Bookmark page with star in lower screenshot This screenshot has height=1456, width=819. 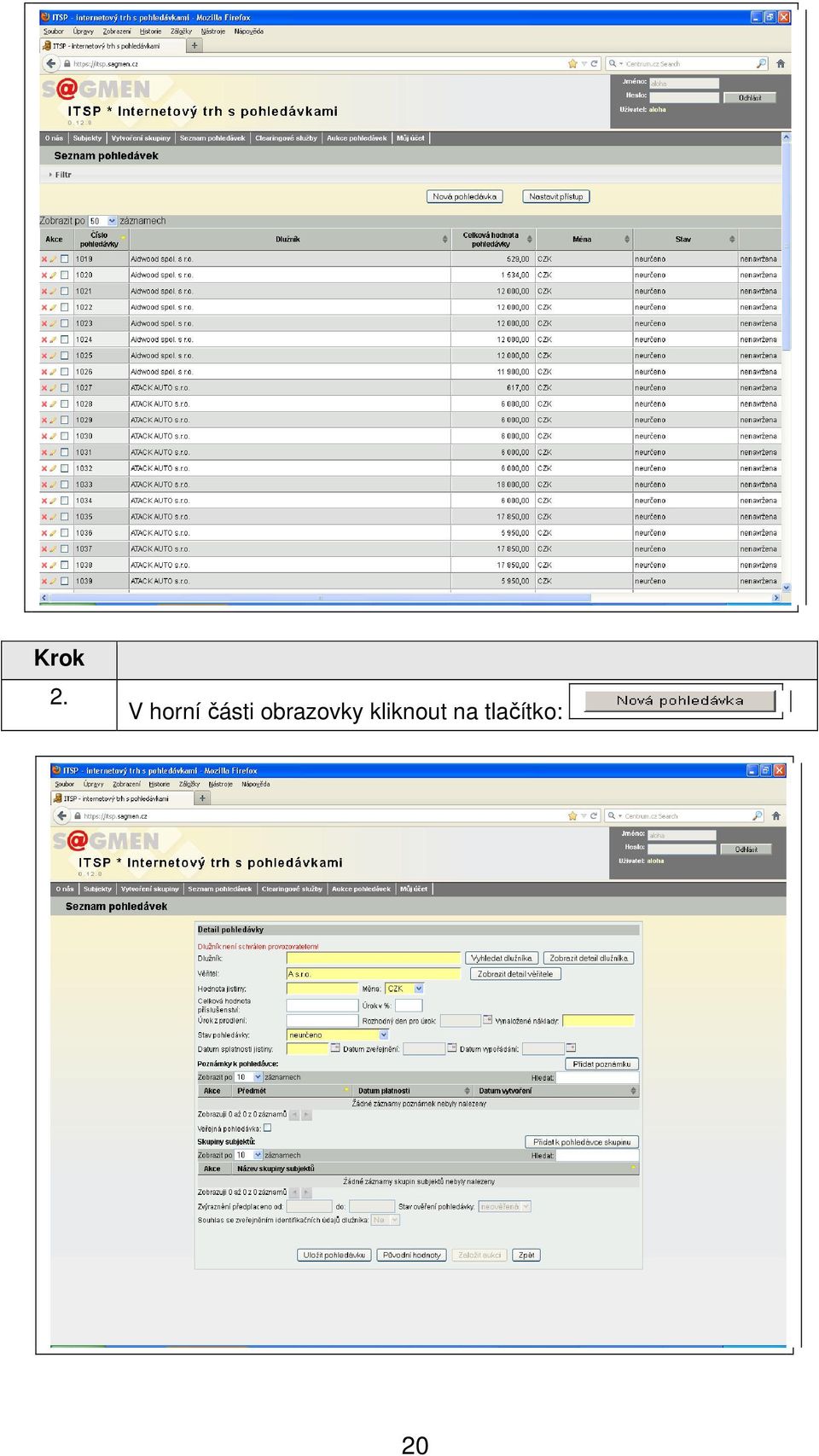point(572,815)
